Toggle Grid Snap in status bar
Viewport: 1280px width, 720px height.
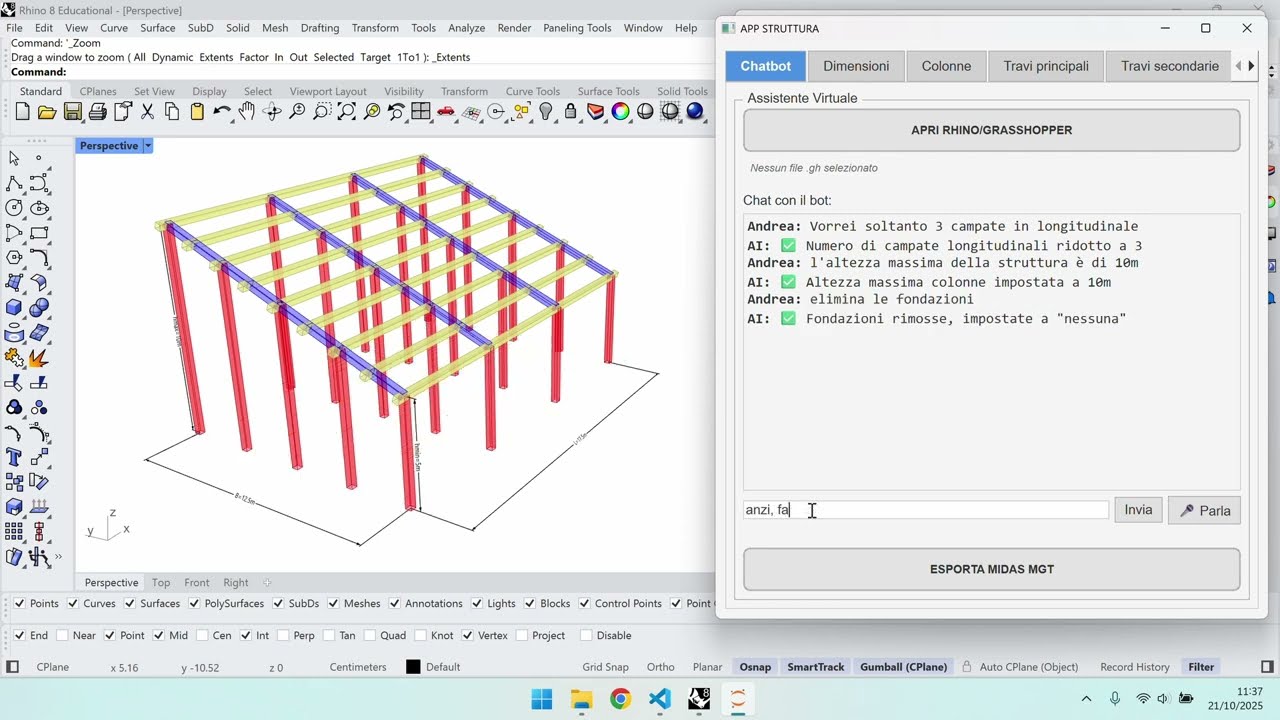[x=606, y=667]
